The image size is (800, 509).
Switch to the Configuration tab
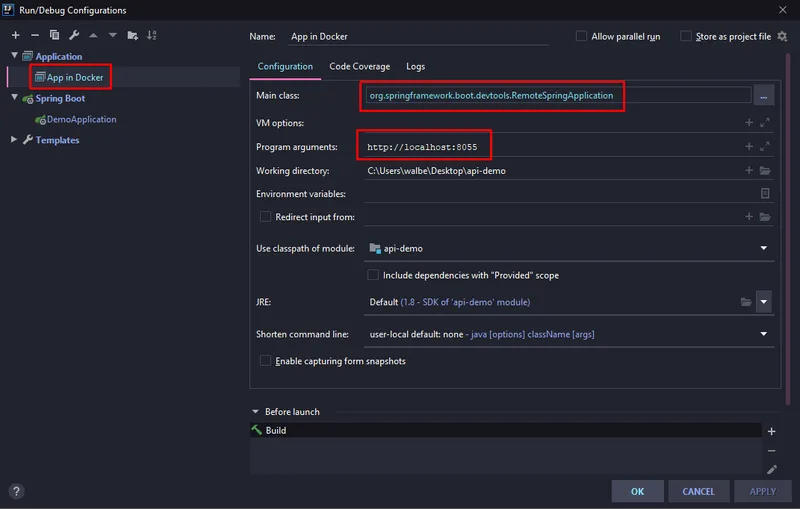click(285, 66)
